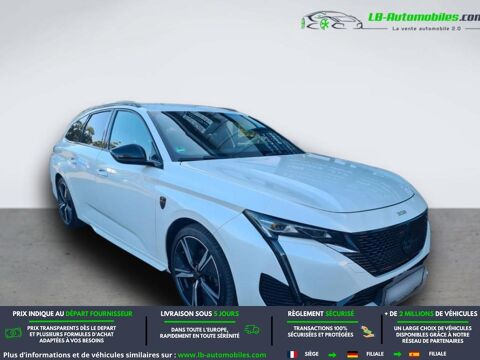This screenshot has width=480, height=360.
Task: Click the French flag icon
Action: coord(293,354)
